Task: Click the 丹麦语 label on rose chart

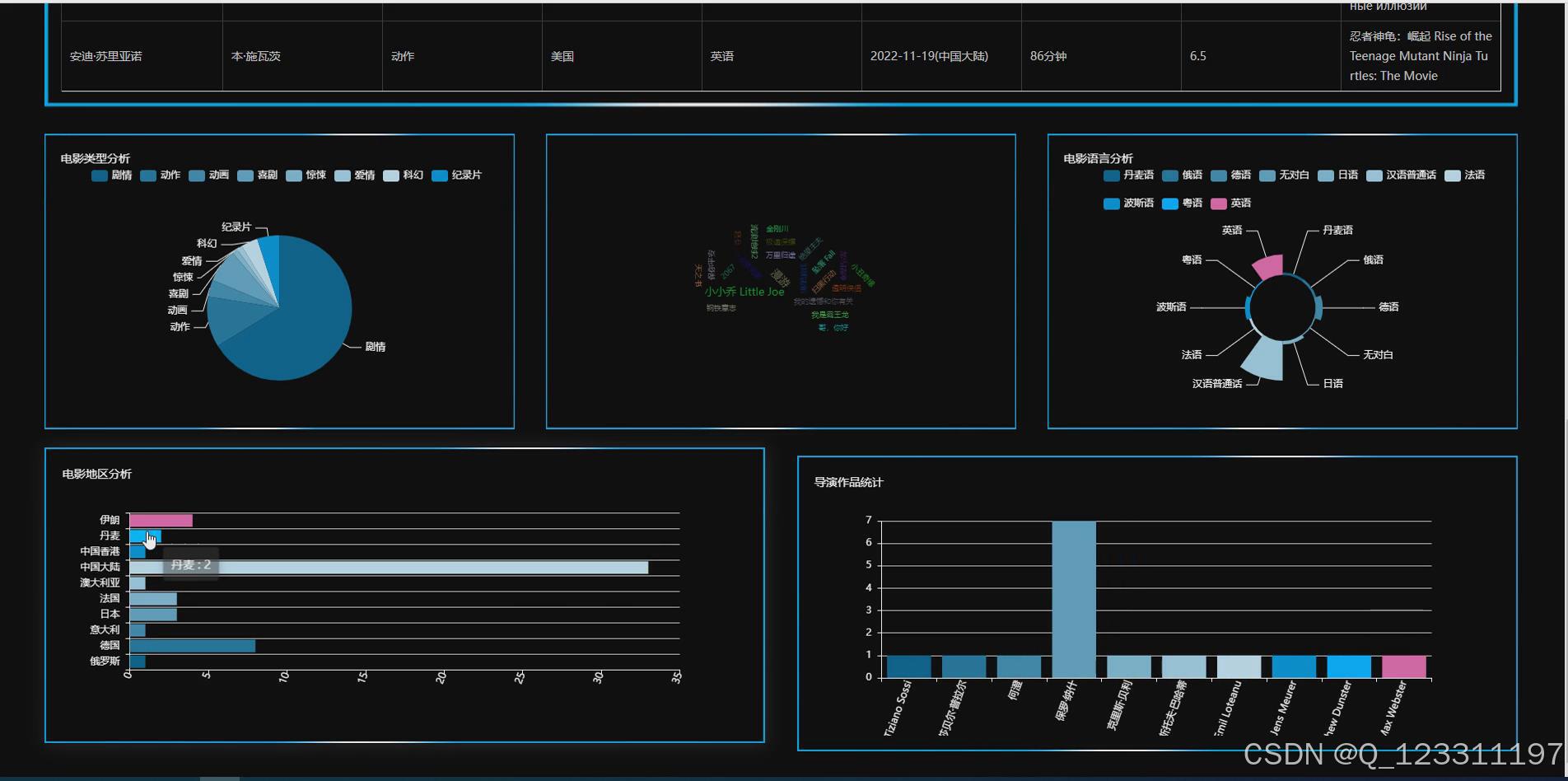Action: point(1337,231)
